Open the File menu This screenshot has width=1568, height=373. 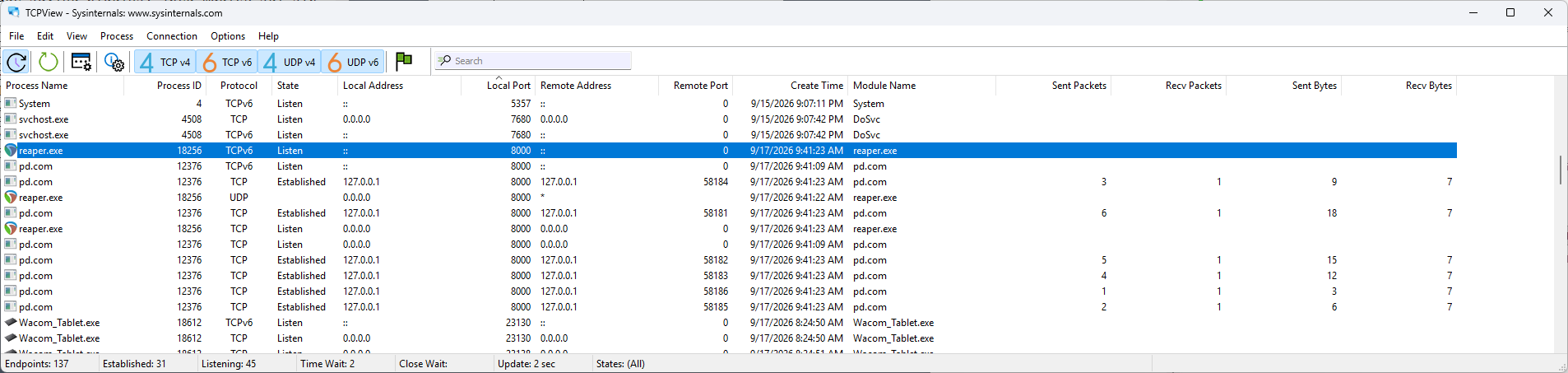click(x=16, y=36)
